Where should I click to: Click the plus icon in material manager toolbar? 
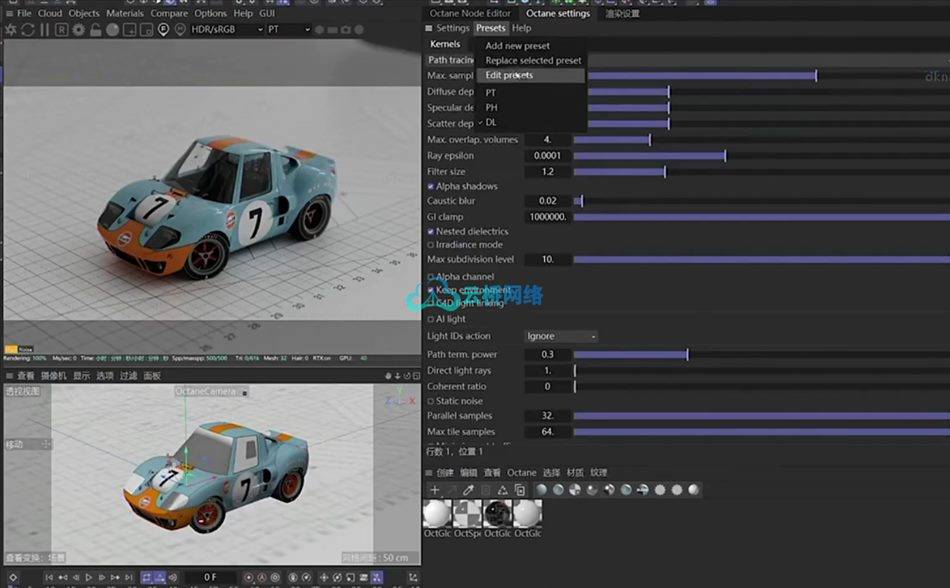434,489
